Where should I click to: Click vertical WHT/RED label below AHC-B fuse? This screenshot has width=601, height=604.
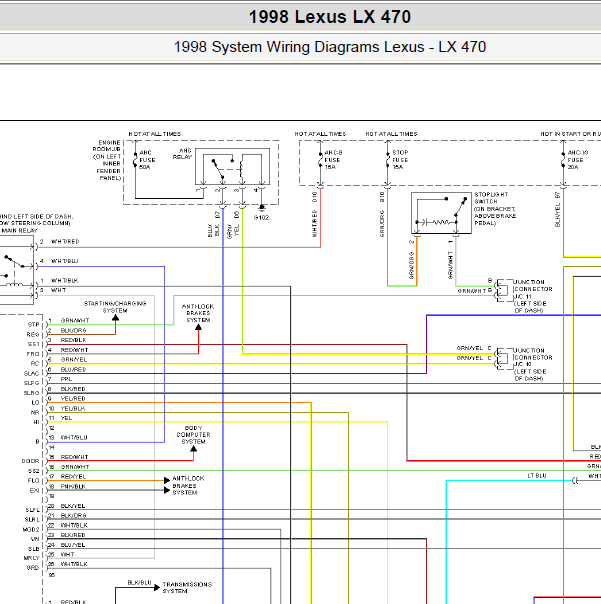(x=315, y=223)
